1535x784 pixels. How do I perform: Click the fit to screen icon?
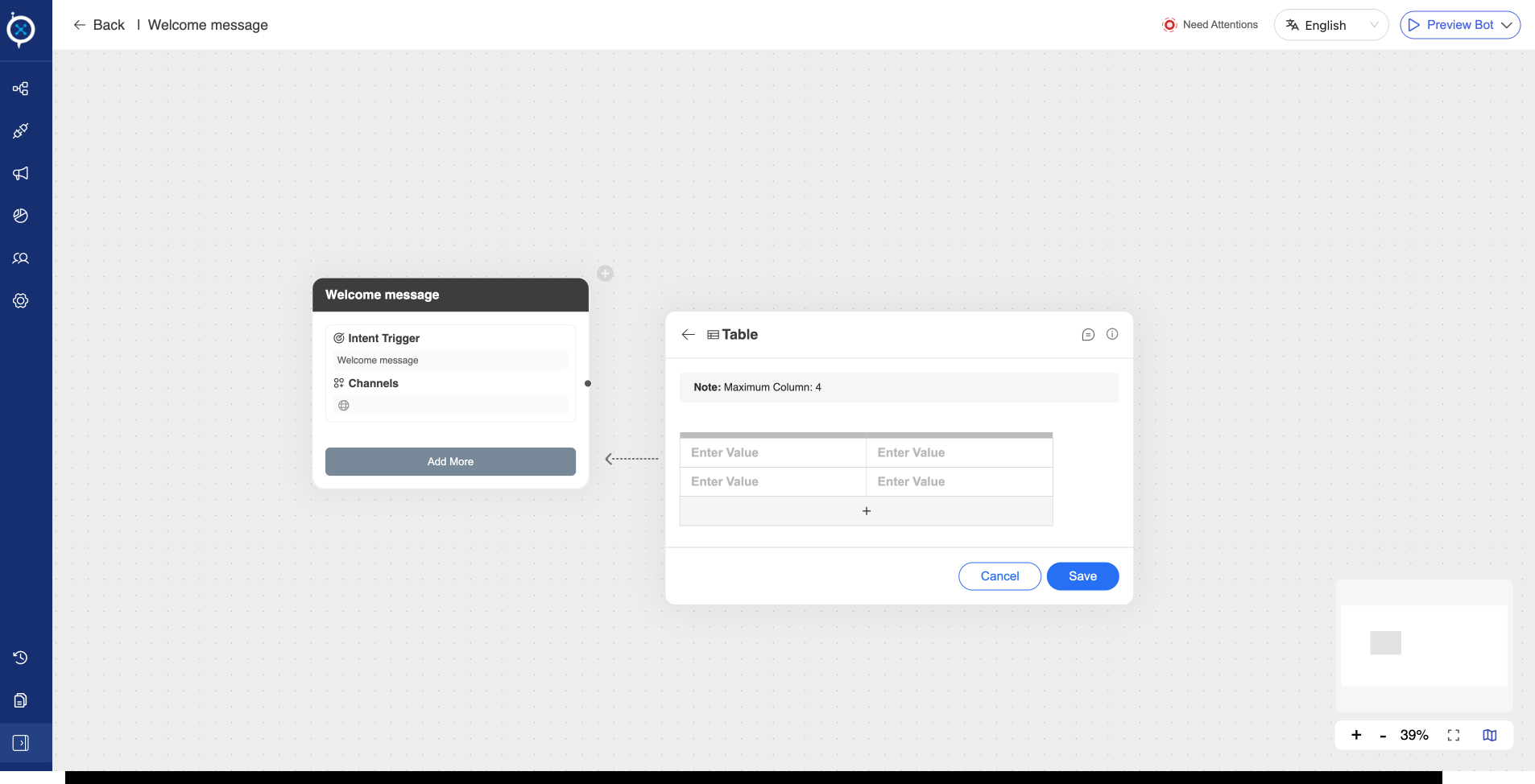coord(1454,735)
